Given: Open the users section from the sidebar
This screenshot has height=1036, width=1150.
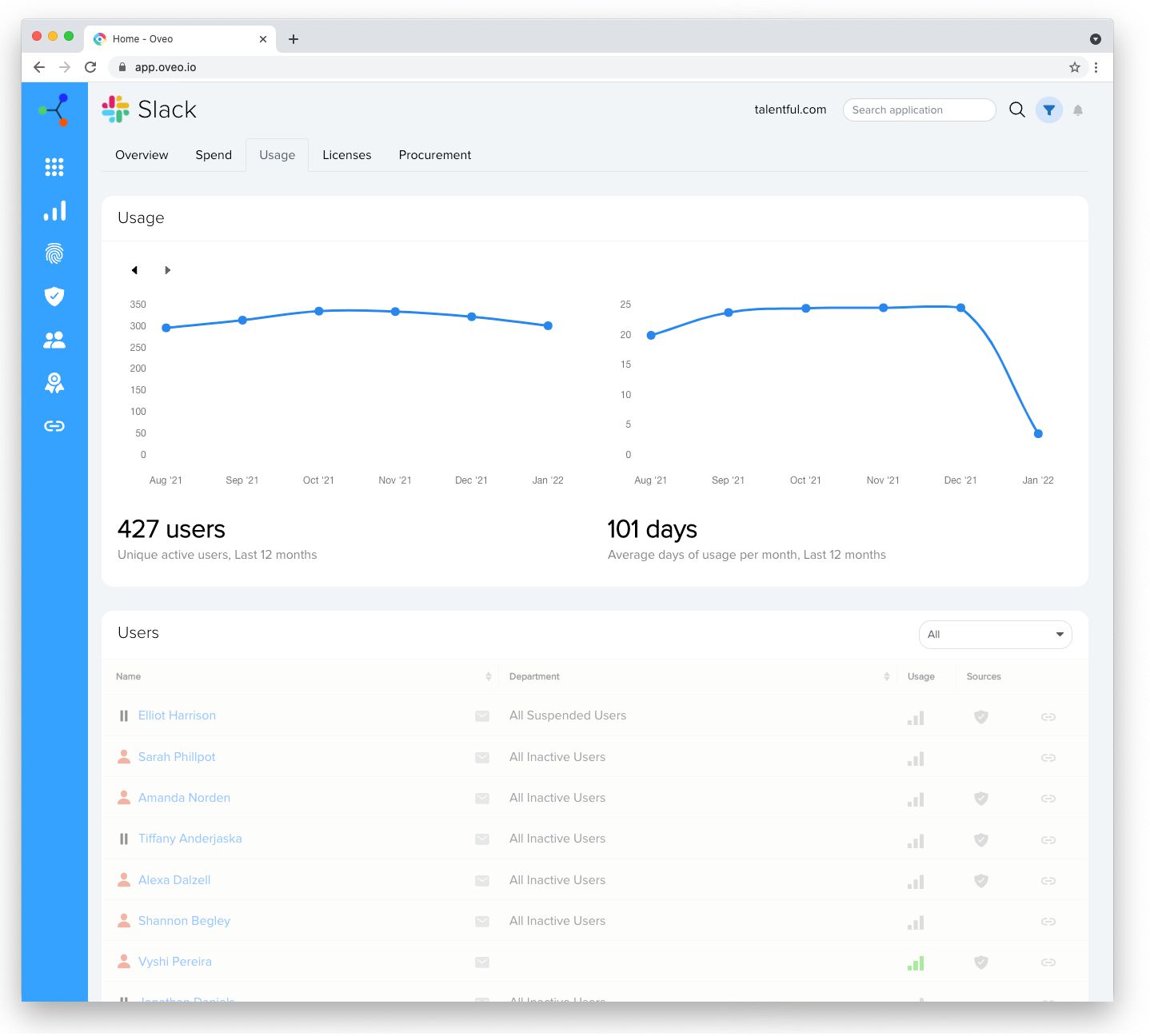Looking at the screenshot, I should click(x=54, y=340).
